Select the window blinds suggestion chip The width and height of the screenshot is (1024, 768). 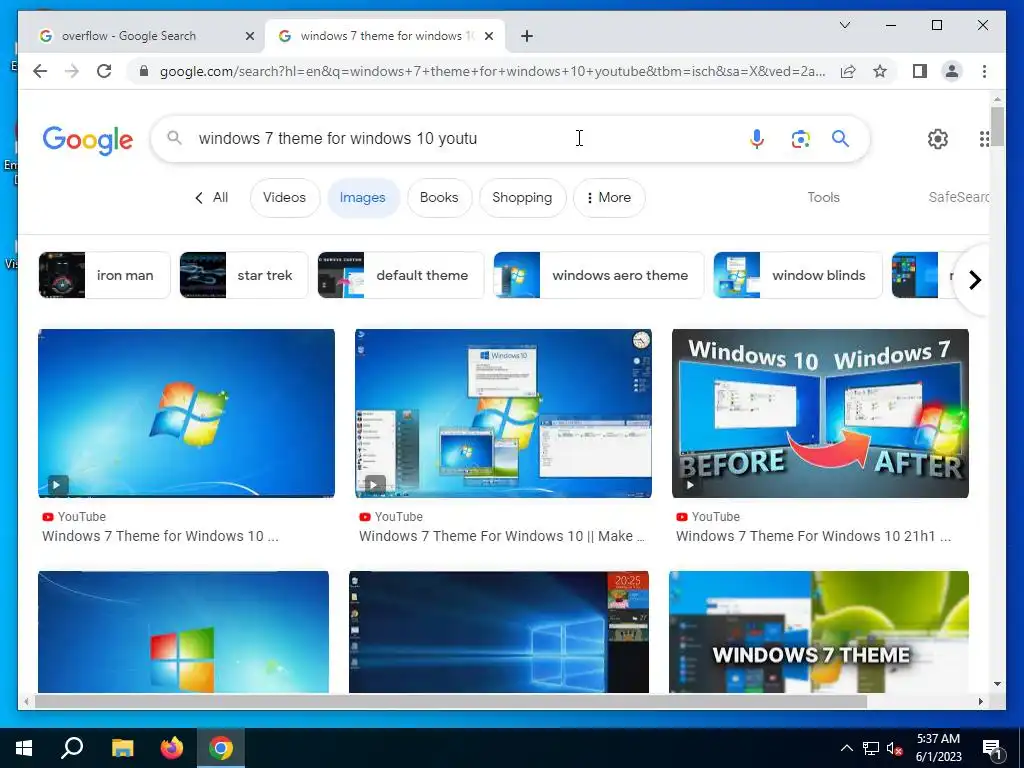click(797, 275)
